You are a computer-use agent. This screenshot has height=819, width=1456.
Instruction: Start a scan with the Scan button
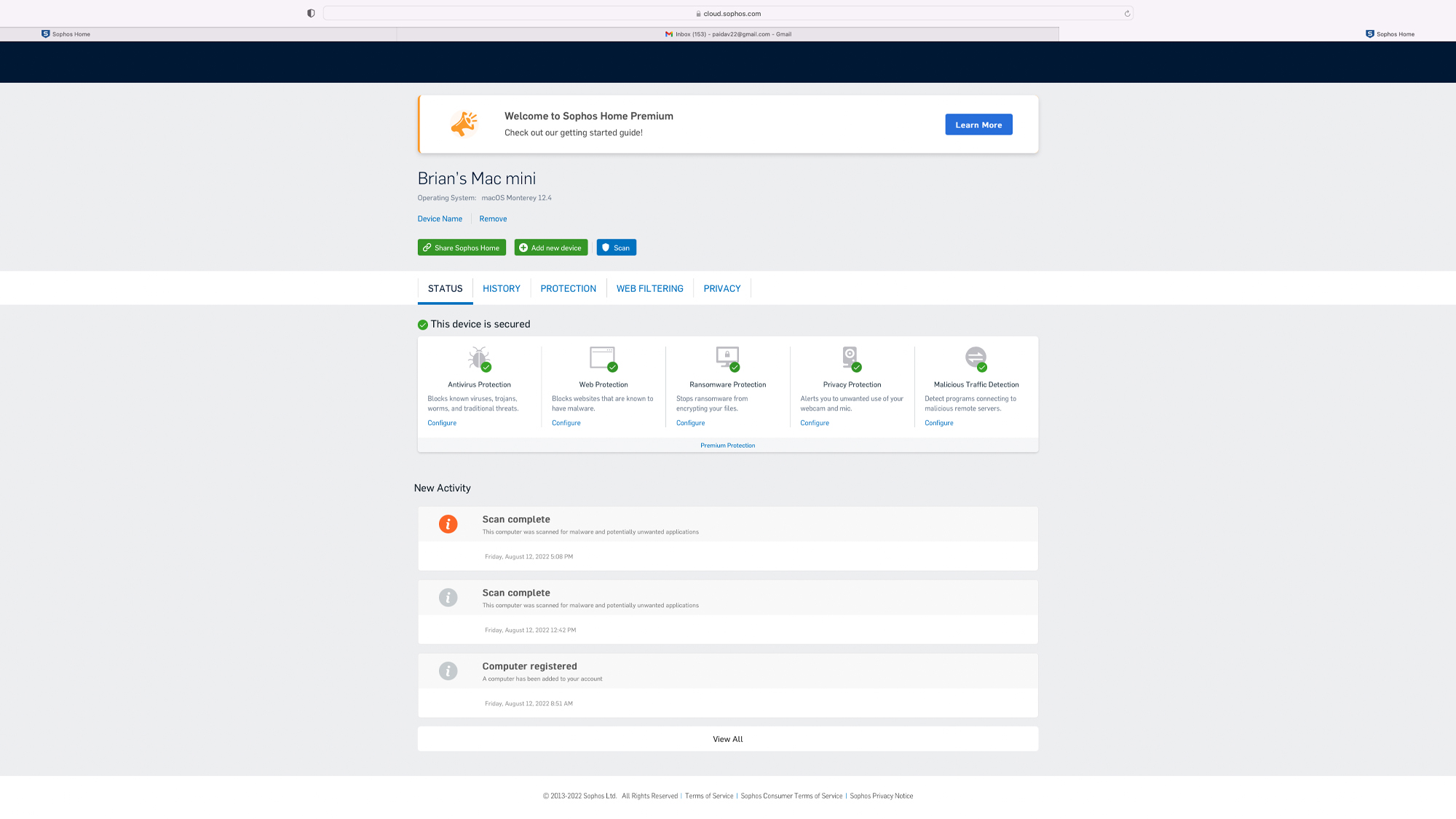pyautogui.click(x=616, y=248)
